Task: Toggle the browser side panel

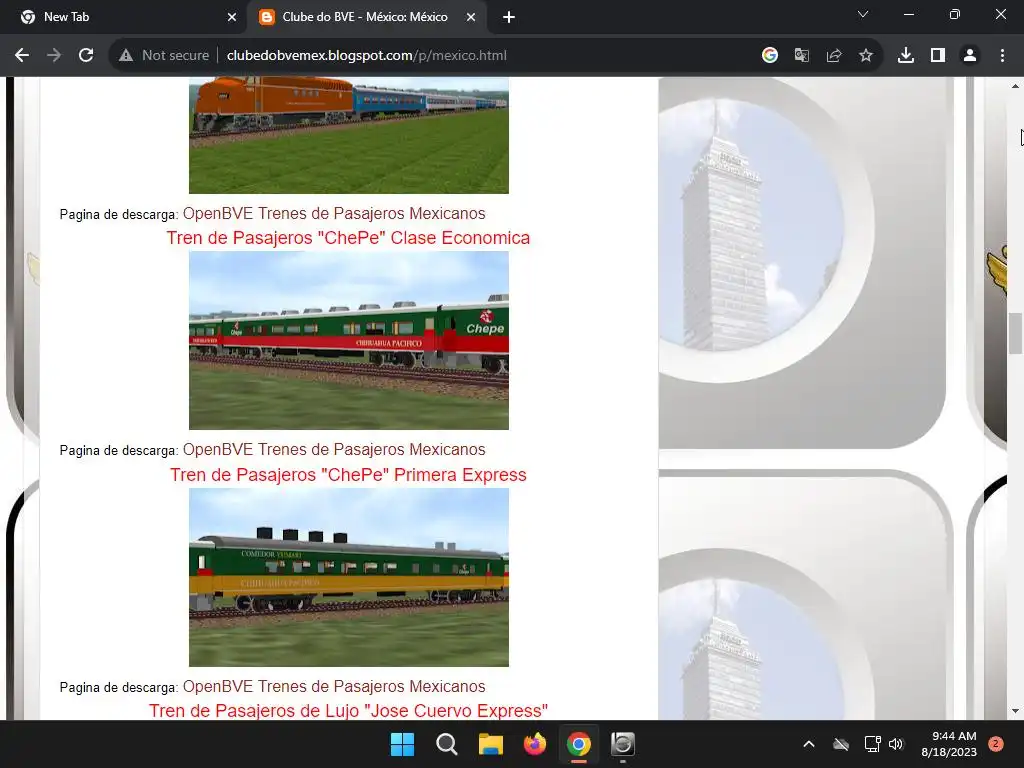Action: [x=938, y=56]
